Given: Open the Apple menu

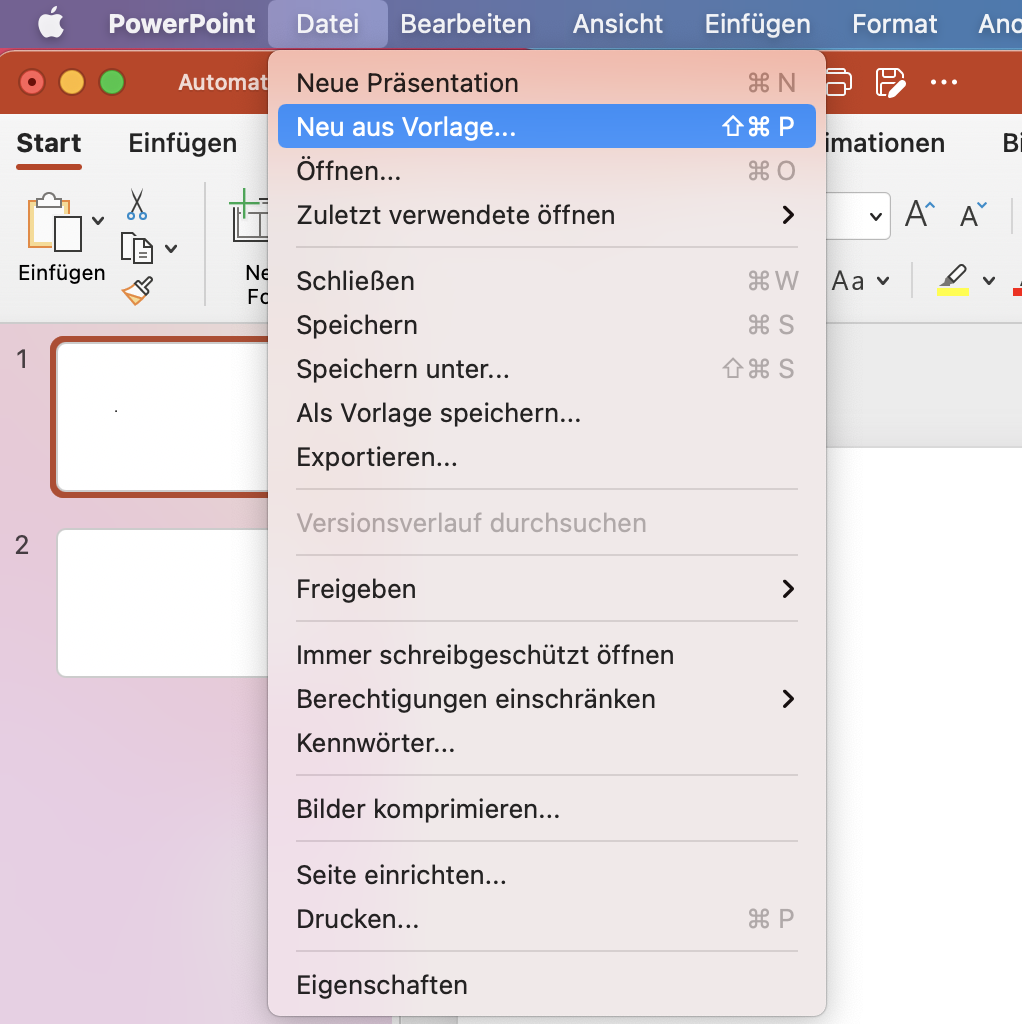Looking at the screenshot, I should [51, 24].
